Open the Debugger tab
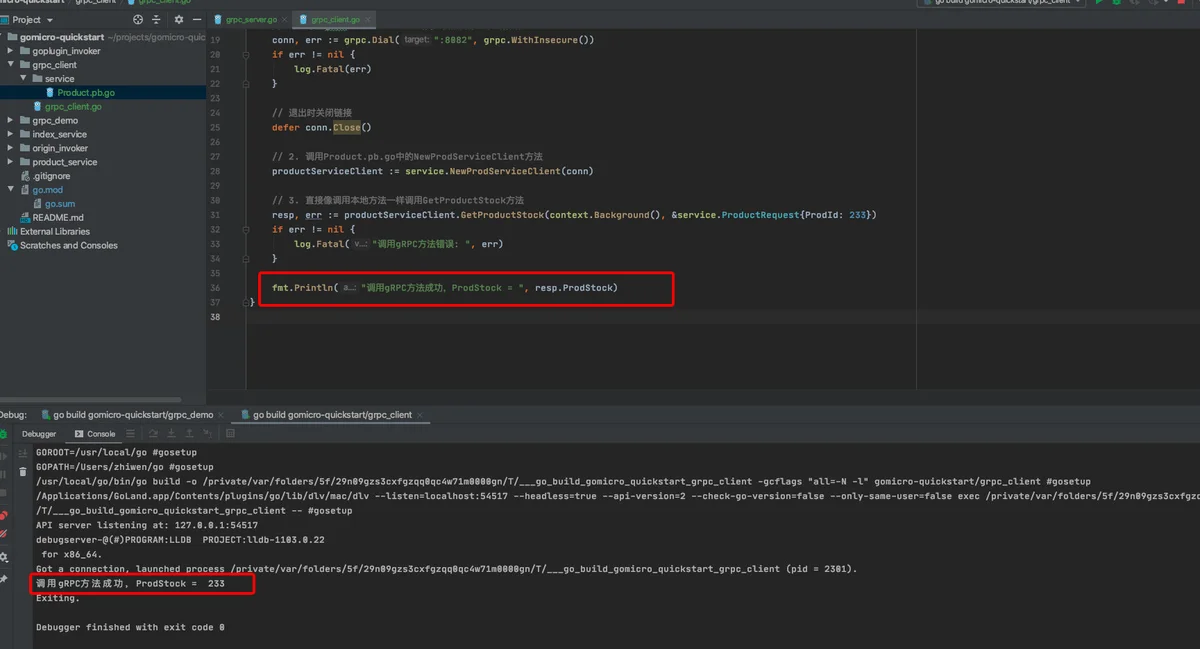1200x649 pixels. coord(40,434)
